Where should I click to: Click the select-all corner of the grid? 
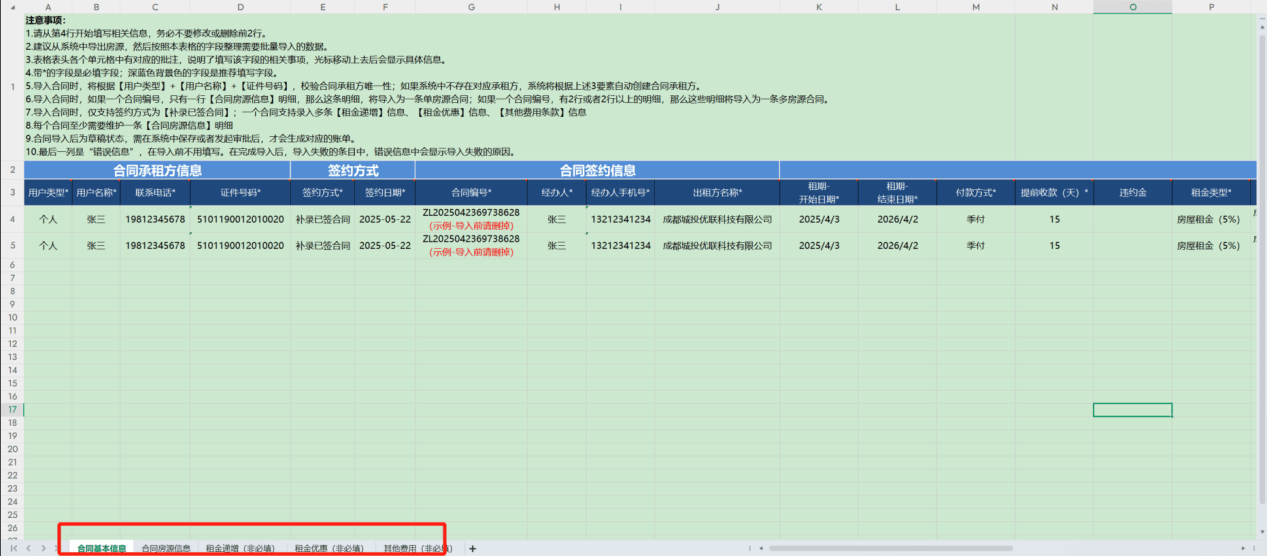click(x=12, y=6)
